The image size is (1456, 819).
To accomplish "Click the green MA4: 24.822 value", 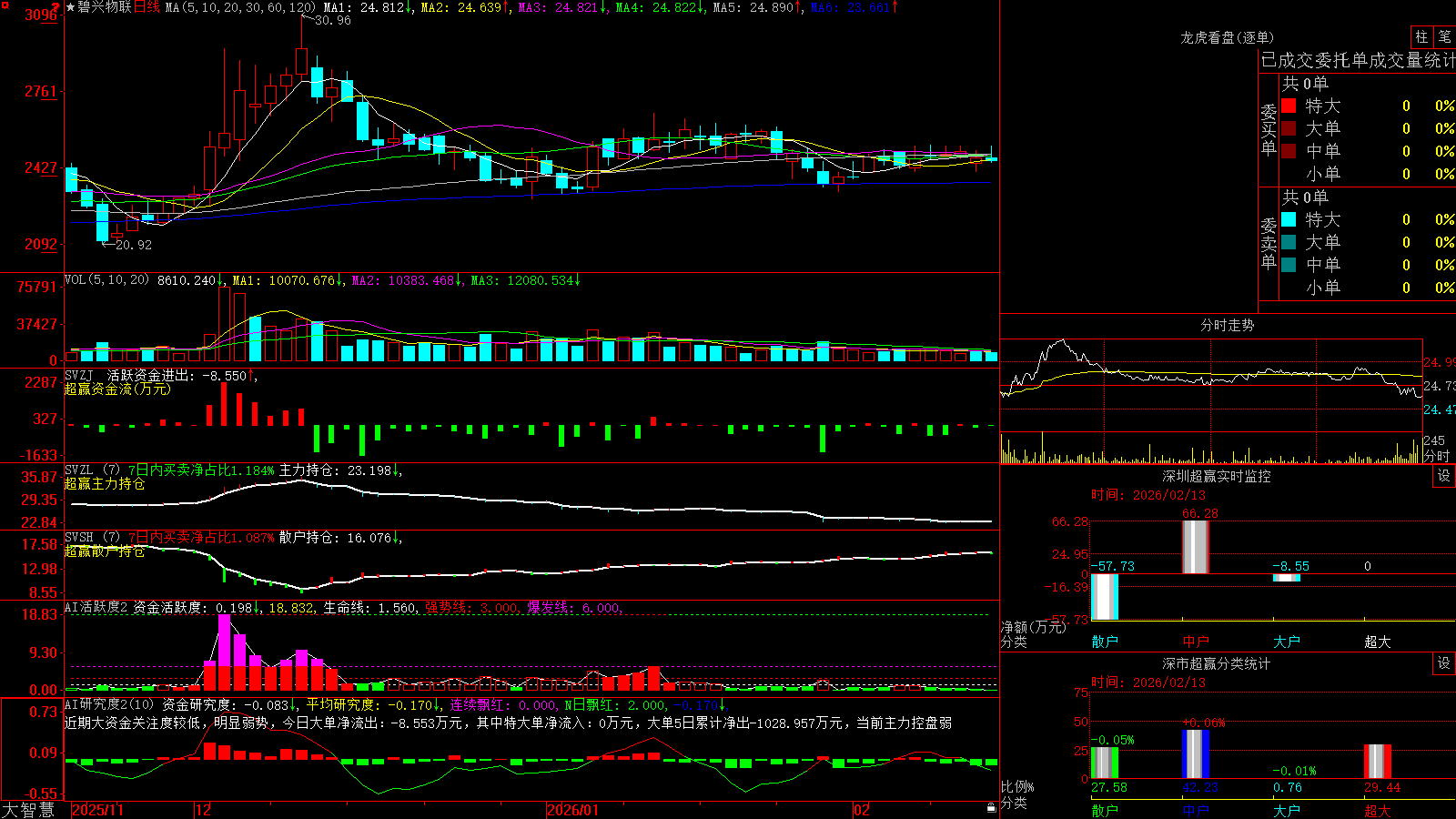I will 659,7.
